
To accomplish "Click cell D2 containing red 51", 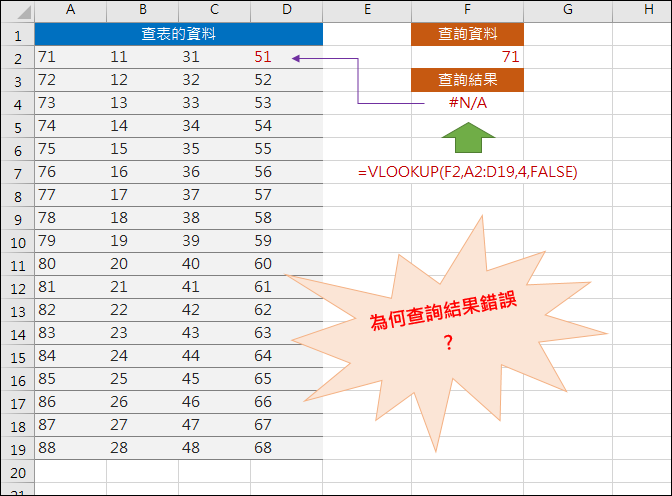I will (287, 57).
